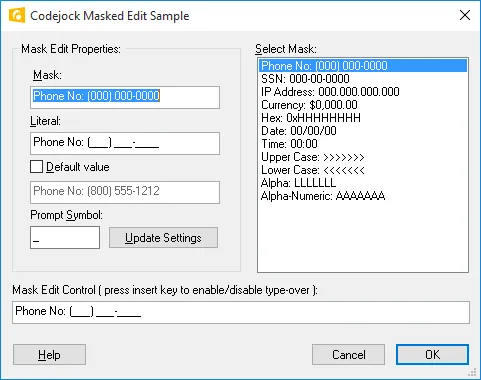Viewport: 481px width, 380px height.
Task: Select Phone No: (000) 000-0000 in mask list
Action: (x=363, y=66)
